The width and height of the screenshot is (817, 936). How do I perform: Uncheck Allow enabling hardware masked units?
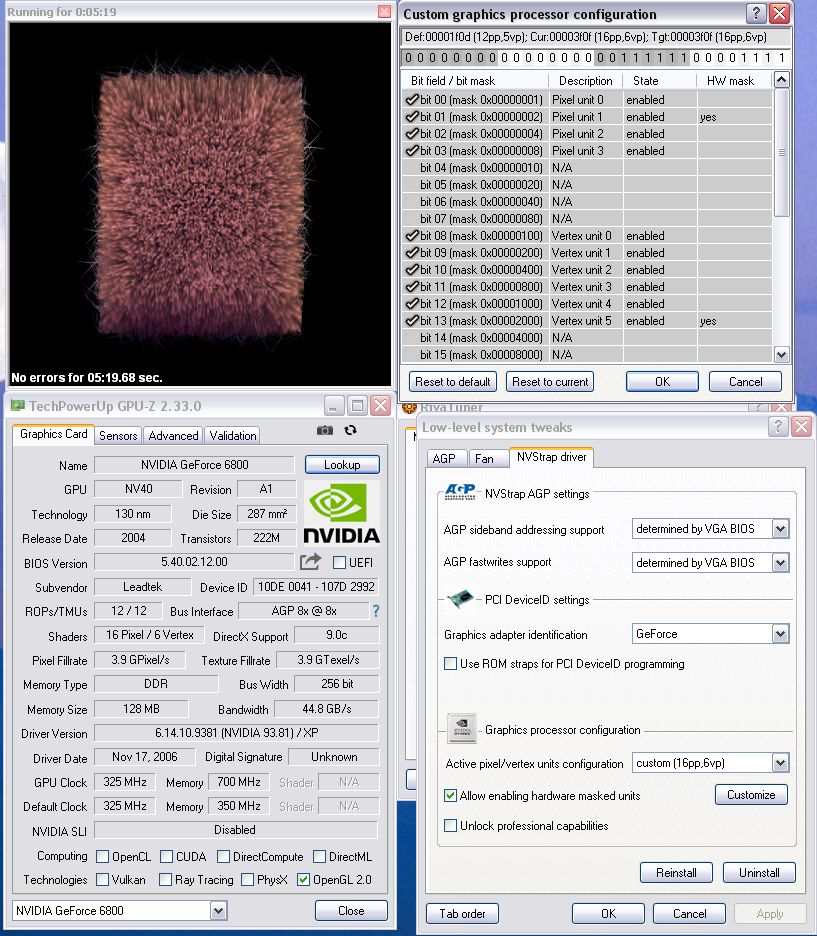pyautogui.click(x=451, y=796)
